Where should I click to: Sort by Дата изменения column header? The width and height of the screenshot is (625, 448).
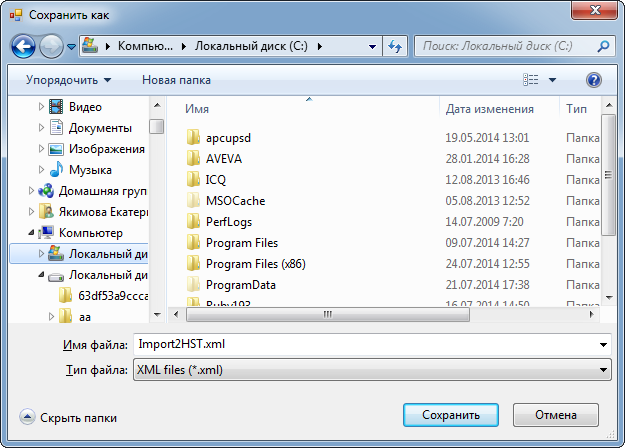490,109
